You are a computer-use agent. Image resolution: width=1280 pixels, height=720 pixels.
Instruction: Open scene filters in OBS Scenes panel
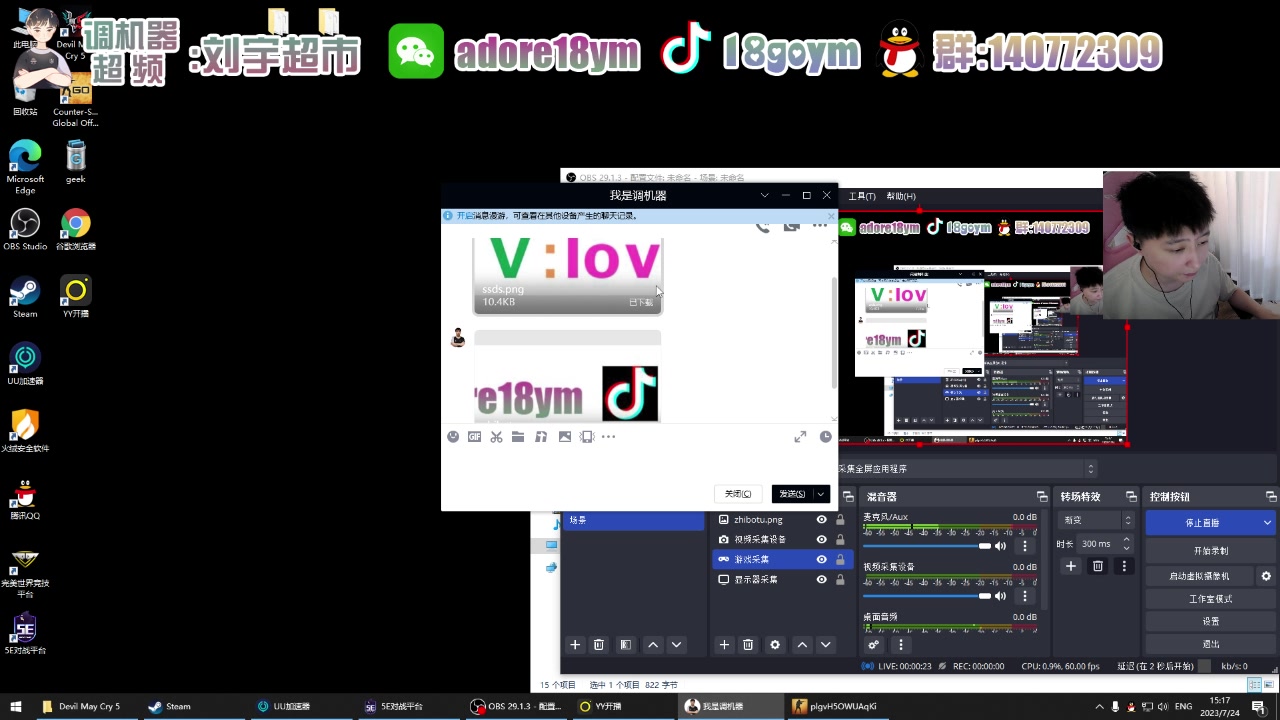click(626, 645)
